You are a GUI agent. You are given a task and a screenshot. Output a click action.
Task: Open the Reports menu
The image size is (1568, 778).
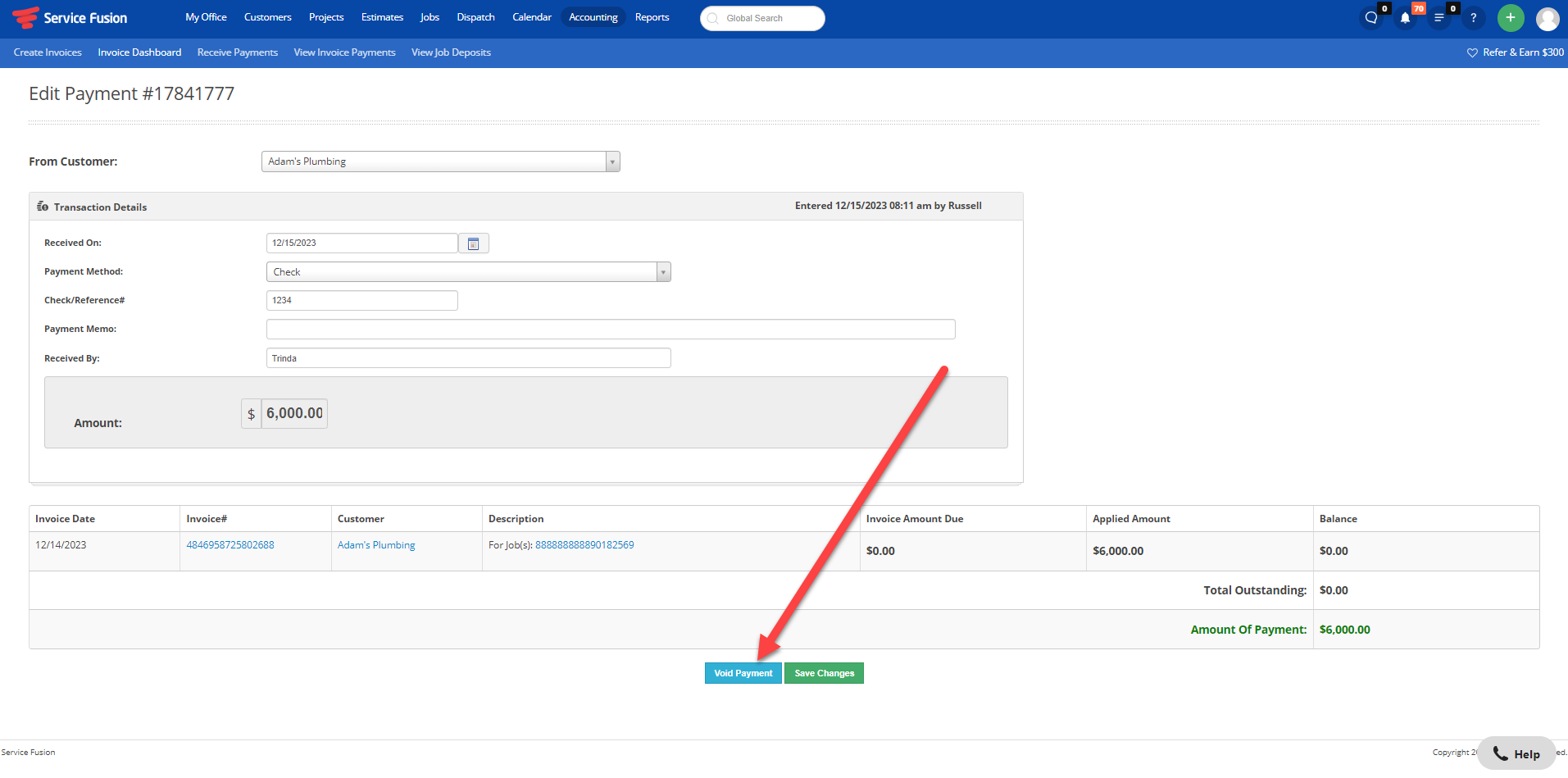(x=652, y=17)
